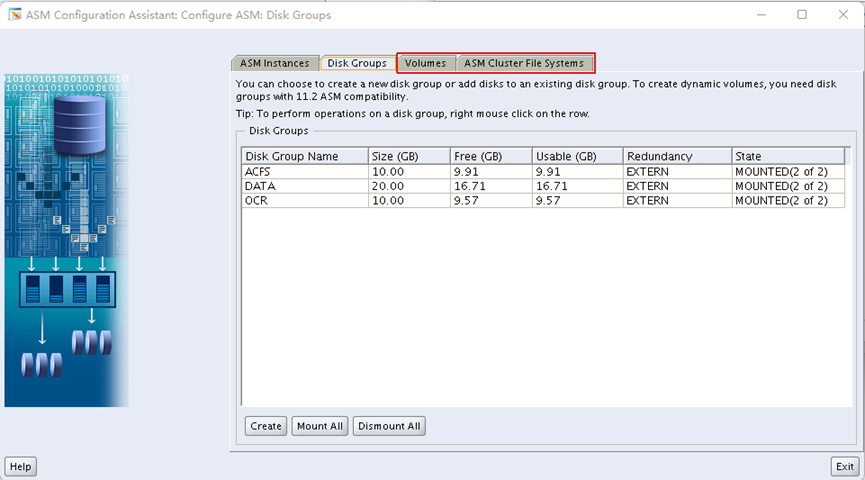
Task: Click usable value 9.91 in ACFS row
Action: 548,172
